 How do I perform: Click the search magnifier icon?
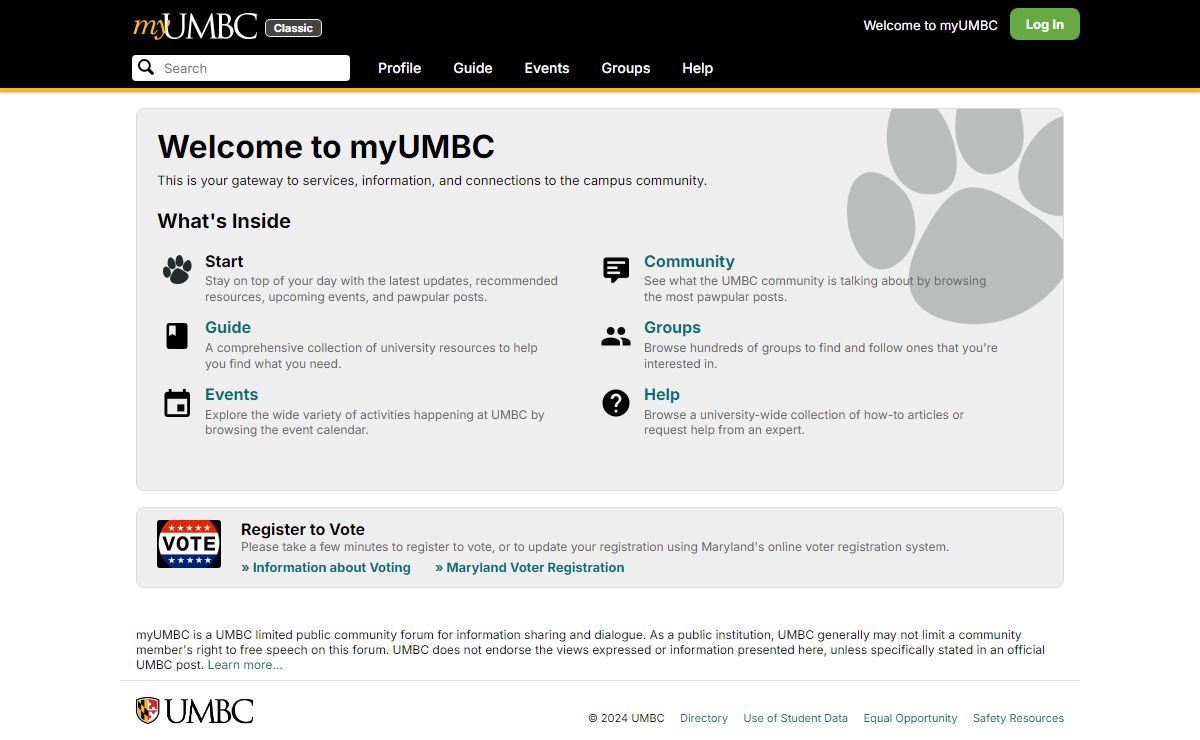point(146,67)
